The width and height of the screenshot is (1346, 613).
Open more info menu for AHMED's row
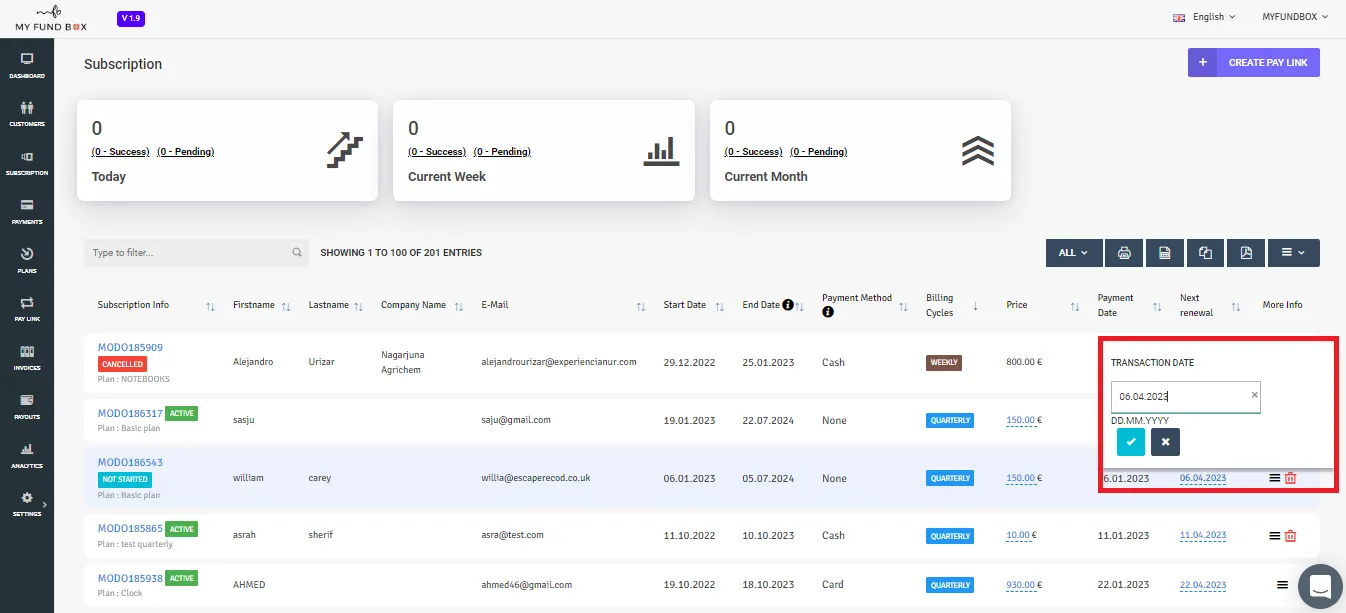tap(1282, 585)
